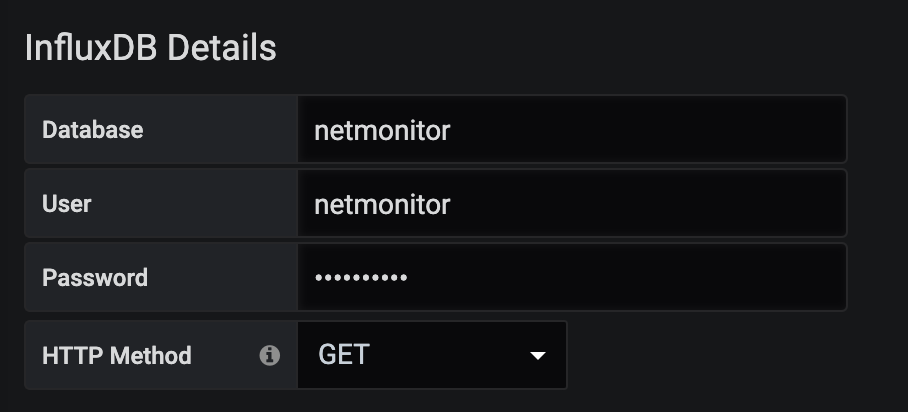This screenshot has width=908, height=412.
Task: Click the dropdown caret beside GET
Action: tap(538, 356)
